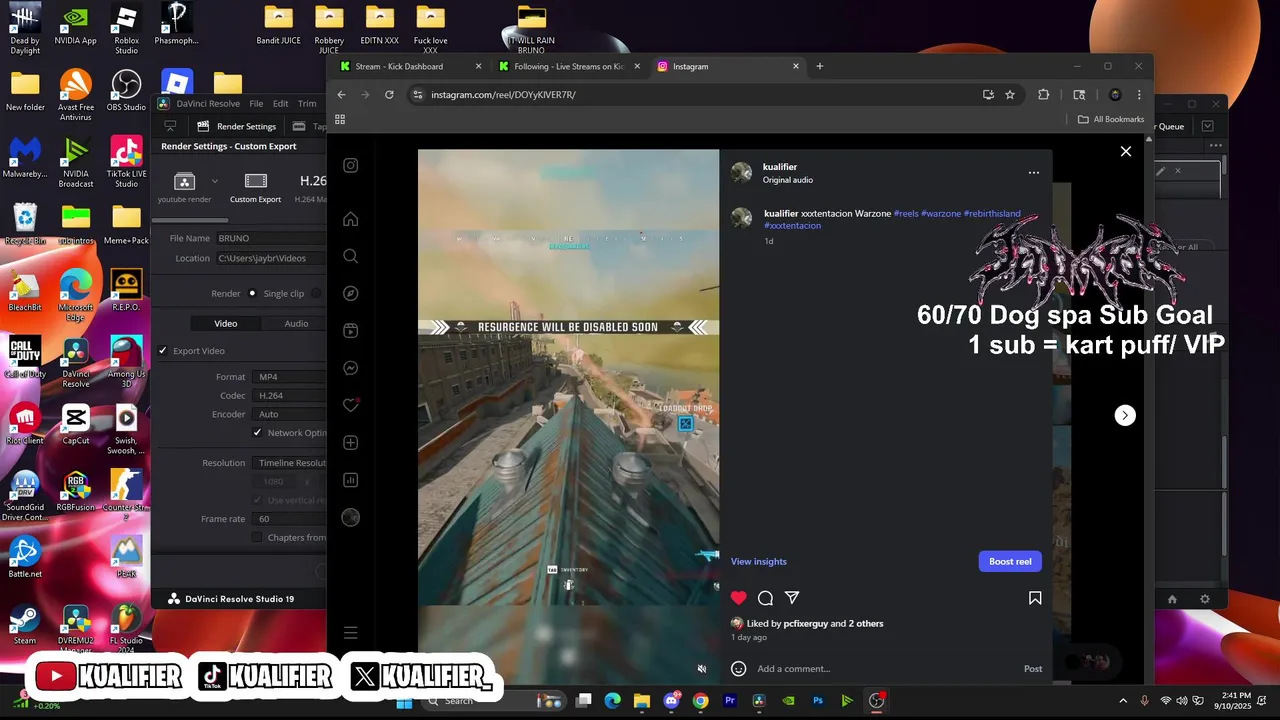The height and width of the screenshot is (720, 1280).
Task: Switch to the Audio tab in render settings
Action: click(x=296, y=323)
